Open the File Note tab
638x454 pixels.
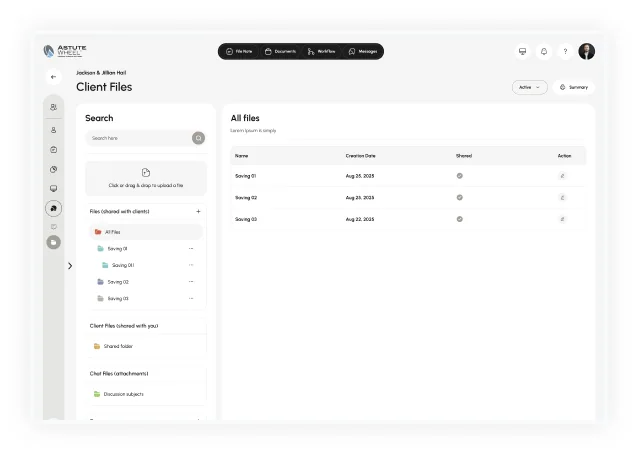tap(239, 52)
